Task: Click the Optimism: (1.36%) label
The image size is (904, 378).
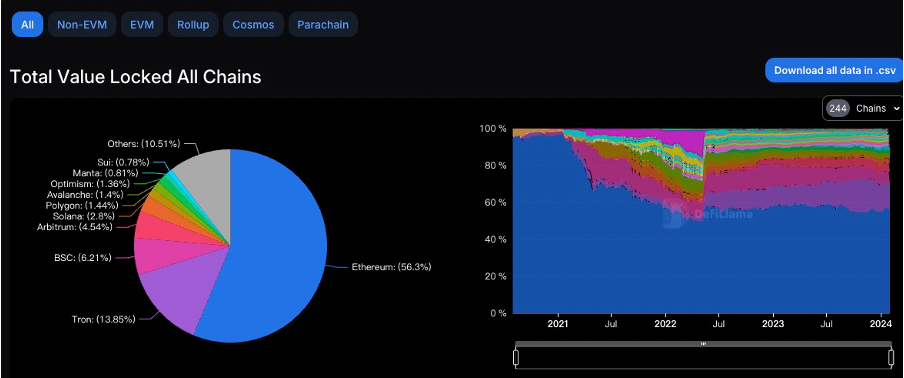Action: 91,184
